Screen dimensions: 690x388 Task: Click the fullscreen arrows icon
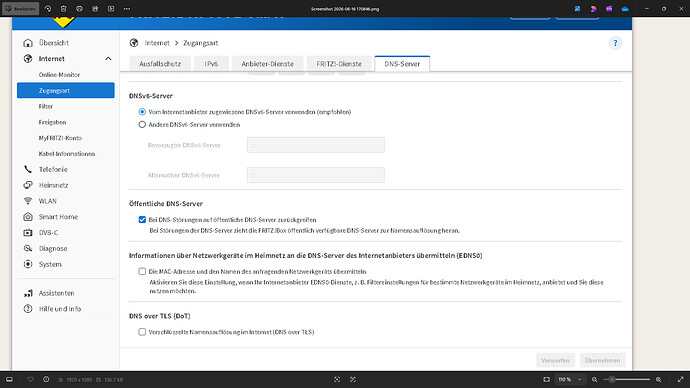point(681,379)
